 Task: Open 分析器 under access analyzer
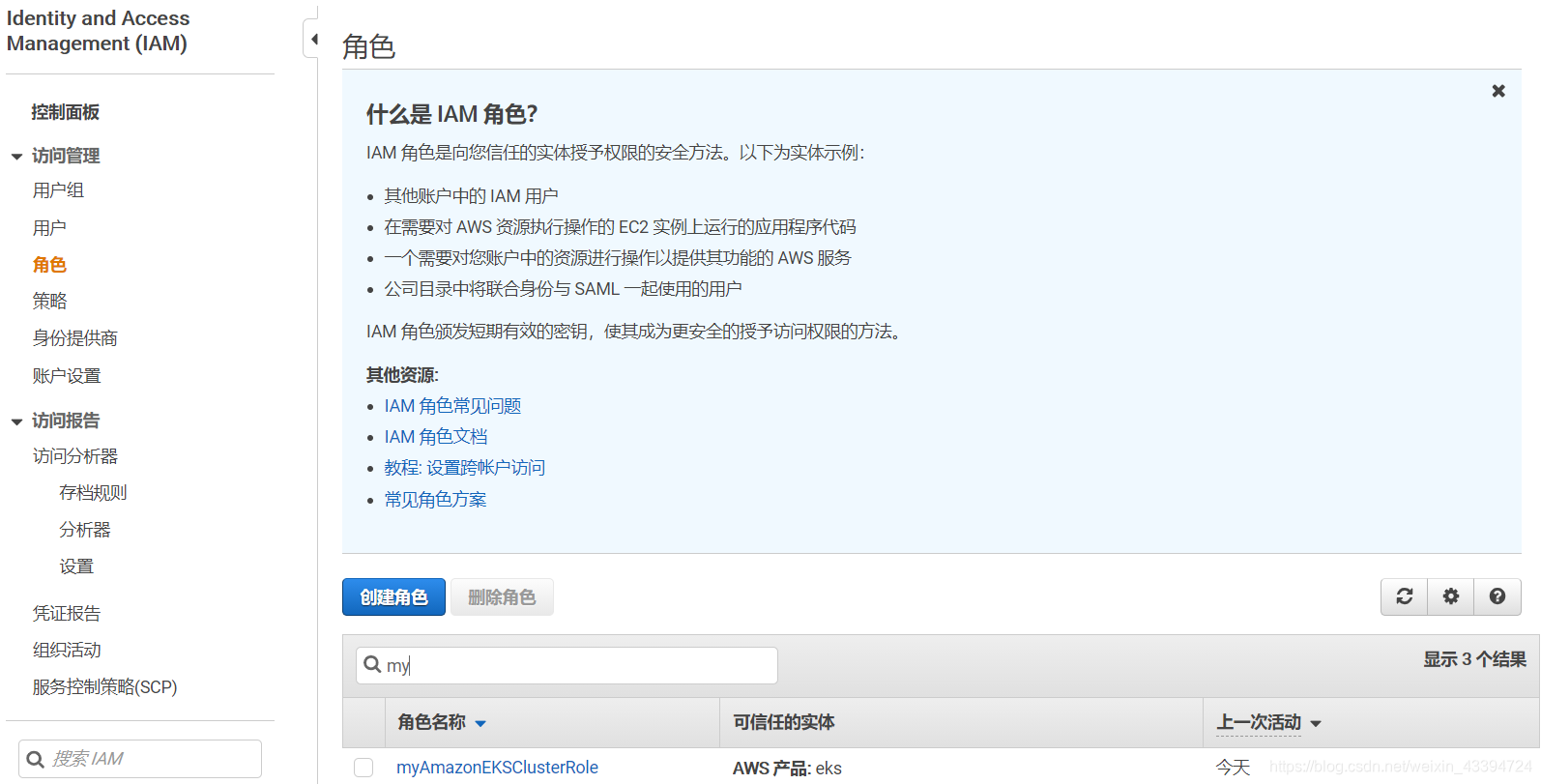[85, 530]
